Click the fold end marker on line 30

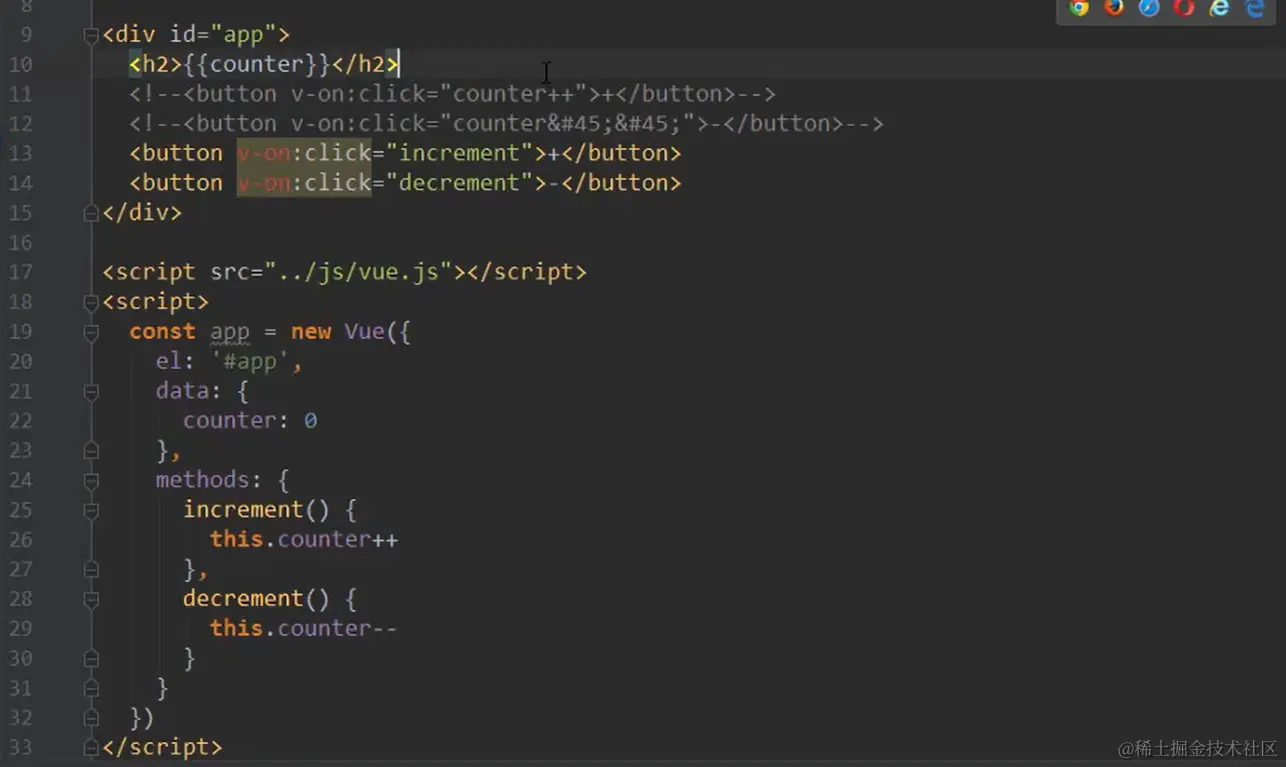point(91,658)
